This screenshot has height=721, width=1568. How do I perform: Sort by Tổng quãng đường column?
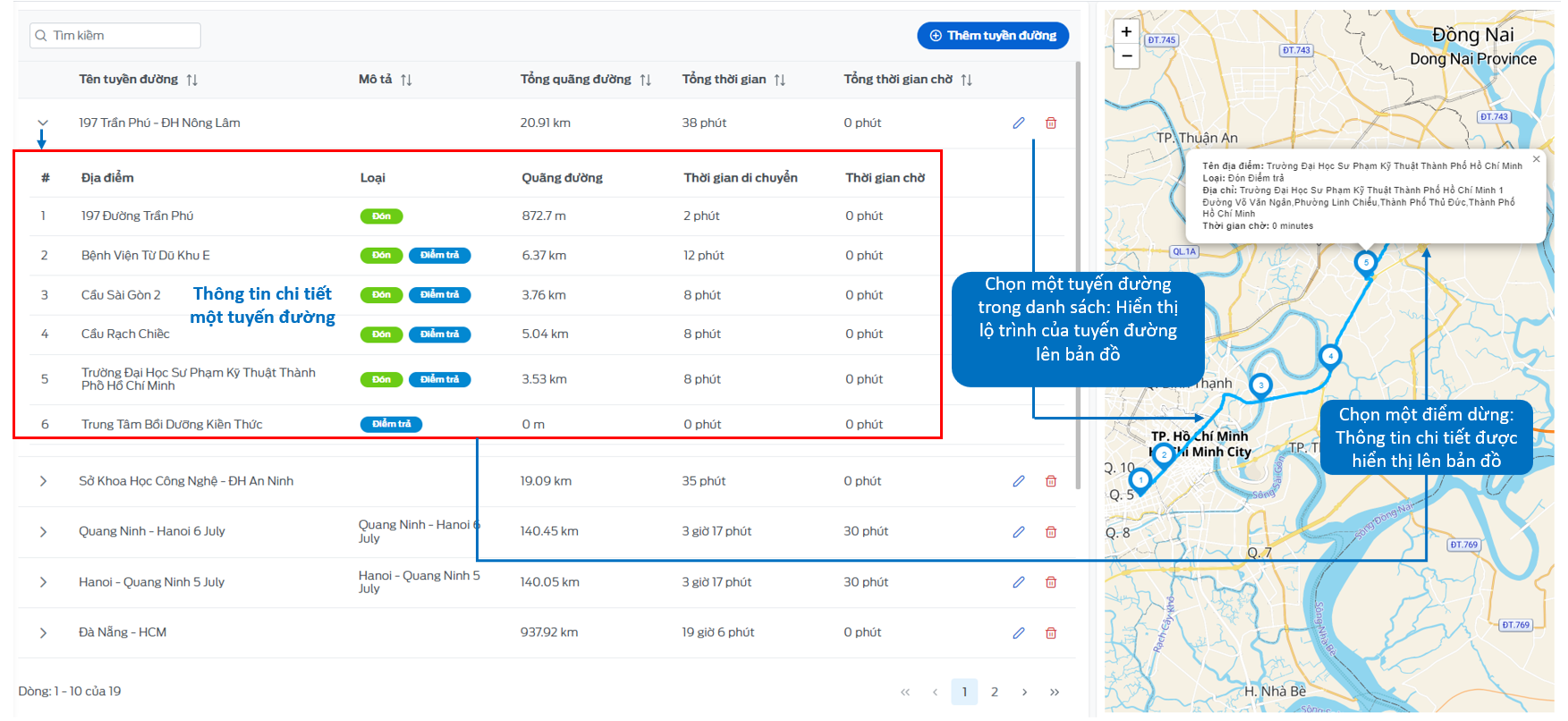pyautogui.click(x=646, y=80)
